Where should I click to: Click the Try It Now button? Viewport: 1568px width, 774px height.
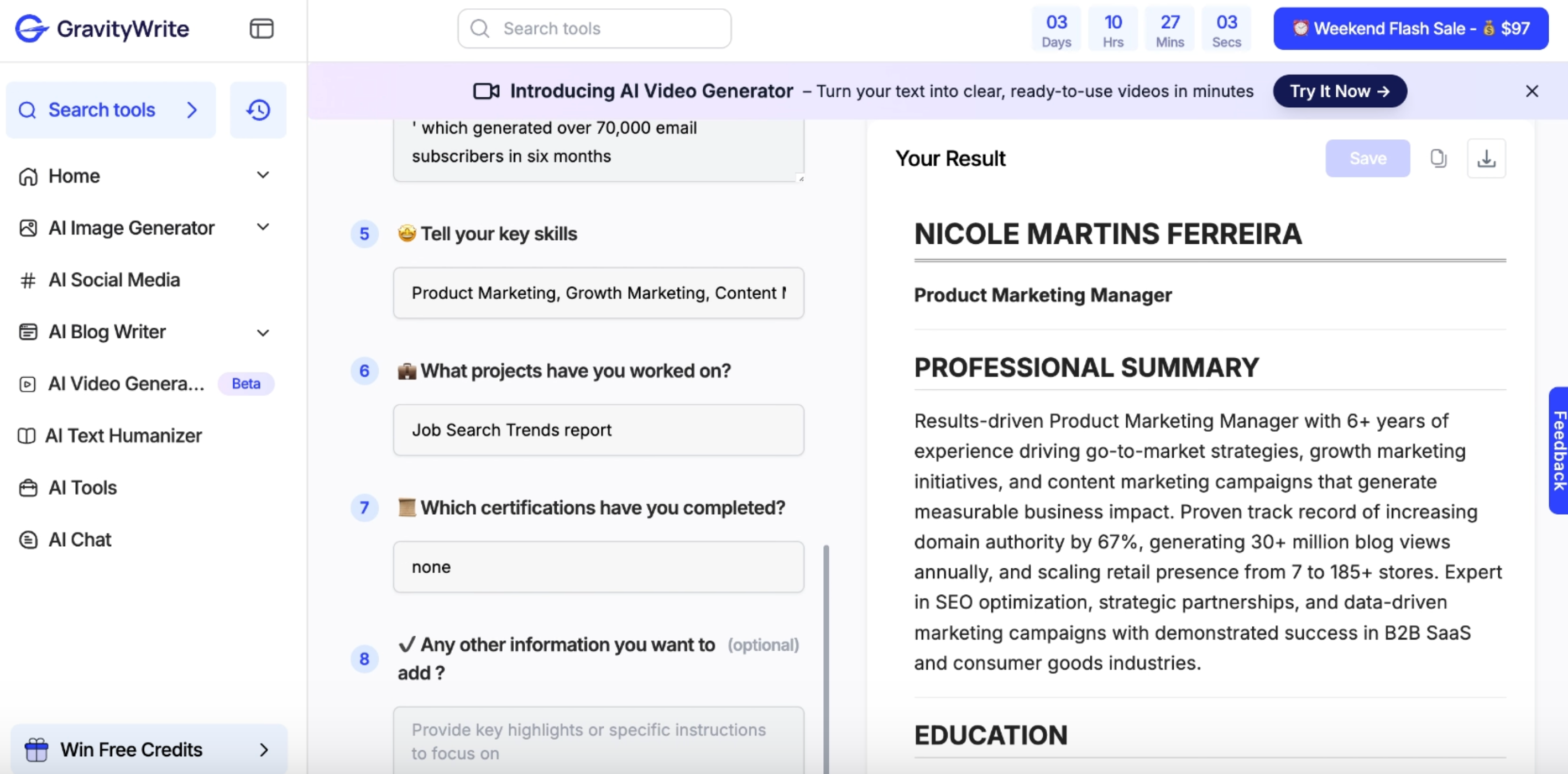(x=1339, y=91)
